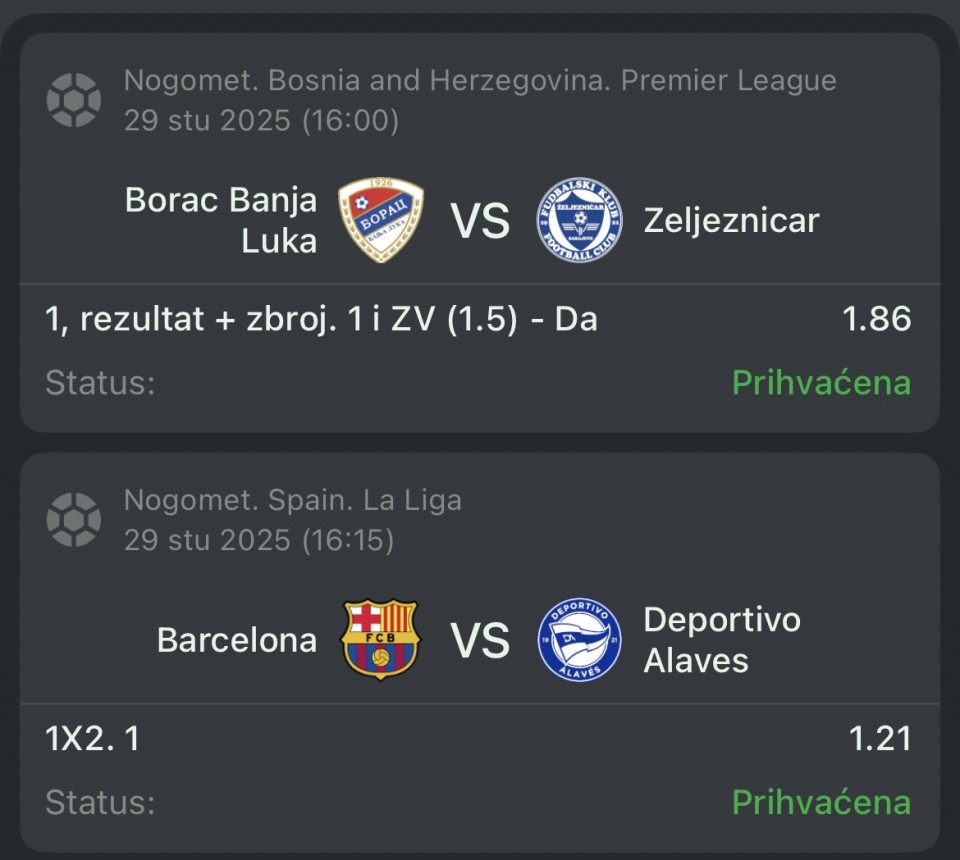This screenshot has height=860, width=960.
Task: Click Prihvaćena status of the Borac bet
Action: (x=821, y=382)
